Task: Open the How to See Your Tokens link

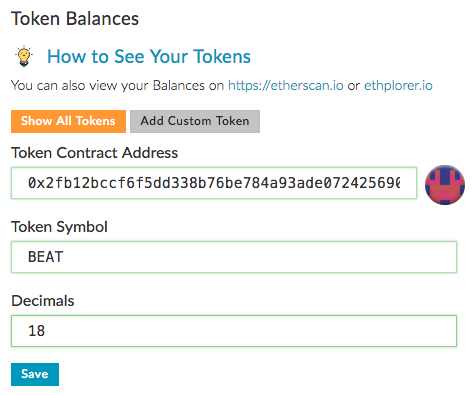Action: [x=149, y=56]
